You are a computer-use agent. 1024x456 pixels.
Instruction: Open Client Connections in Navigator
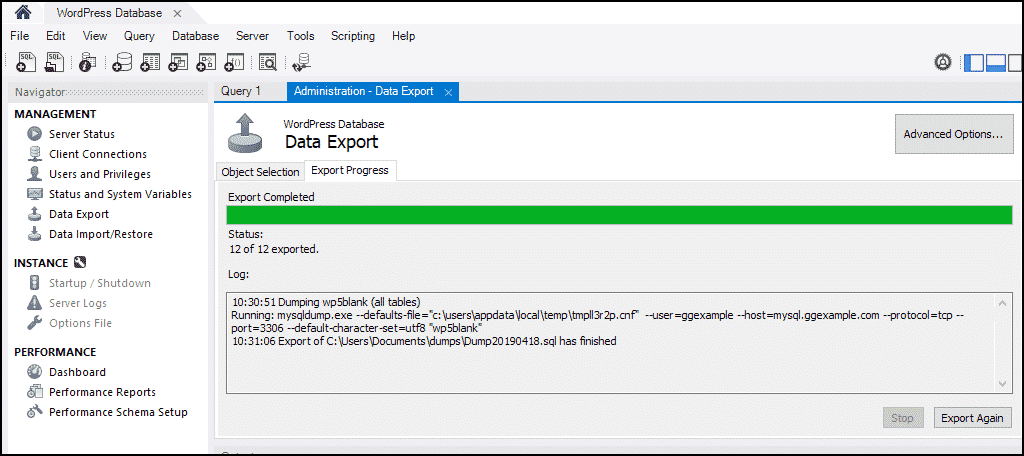[x=98, y=154]
